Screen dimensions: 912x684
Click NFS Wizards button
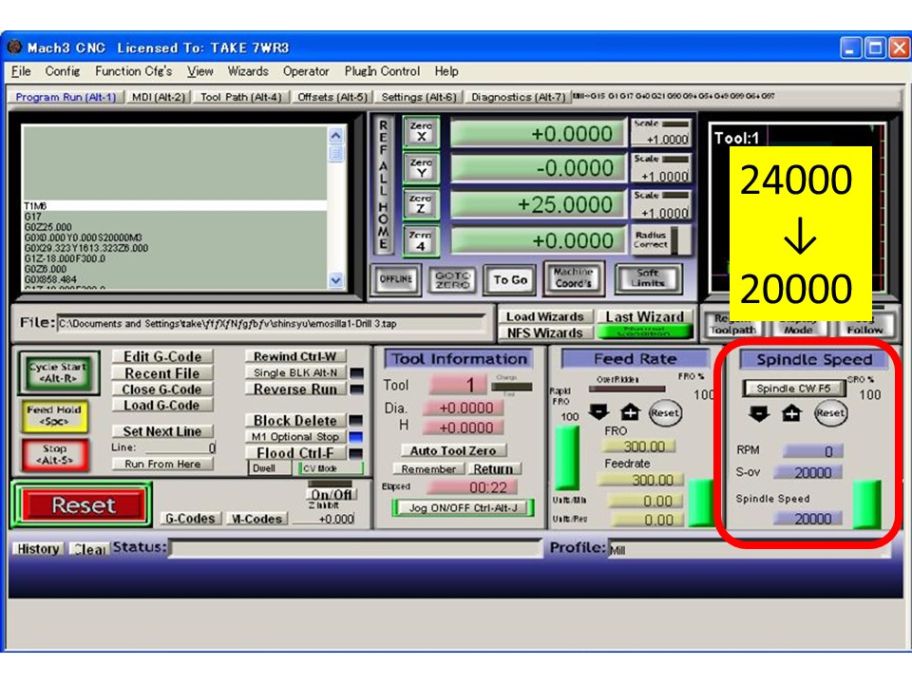coord(545,333)
